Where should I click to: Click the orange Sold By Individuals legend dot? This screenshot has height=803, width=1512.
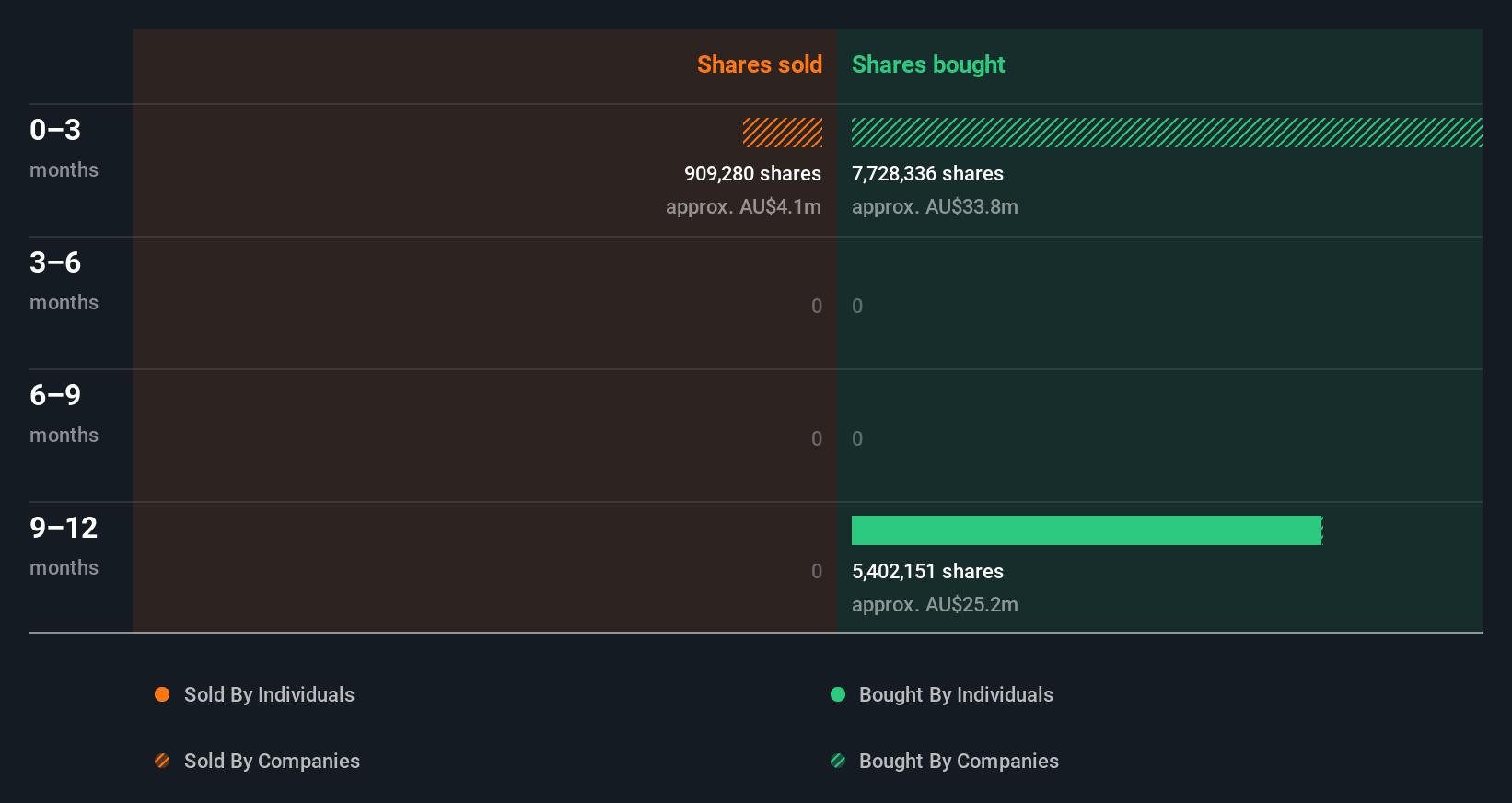pos(162,694)
